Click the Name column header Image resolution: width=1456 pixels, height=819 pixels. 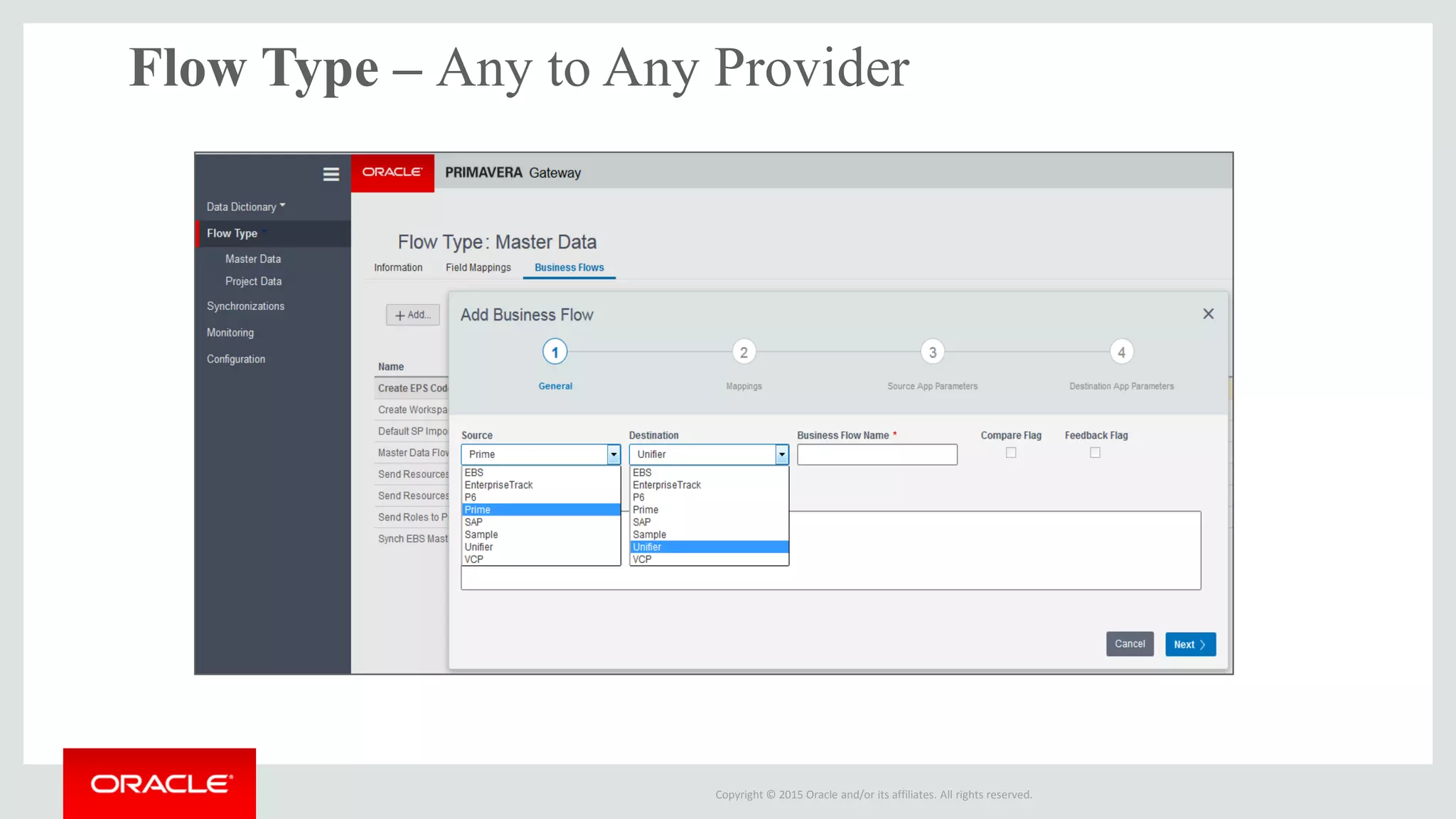391,367
